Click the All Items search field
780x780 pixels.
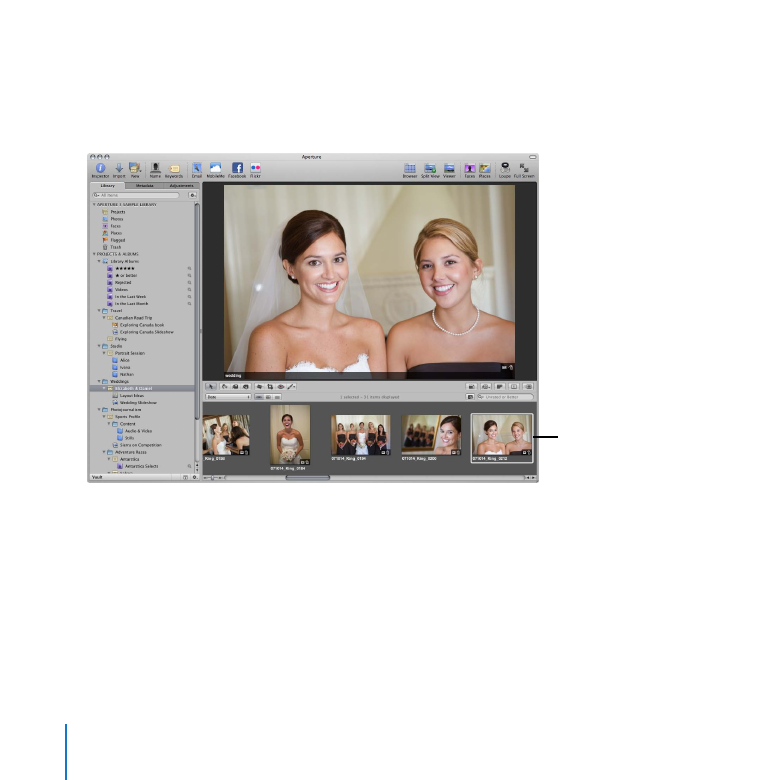[136, 195]
